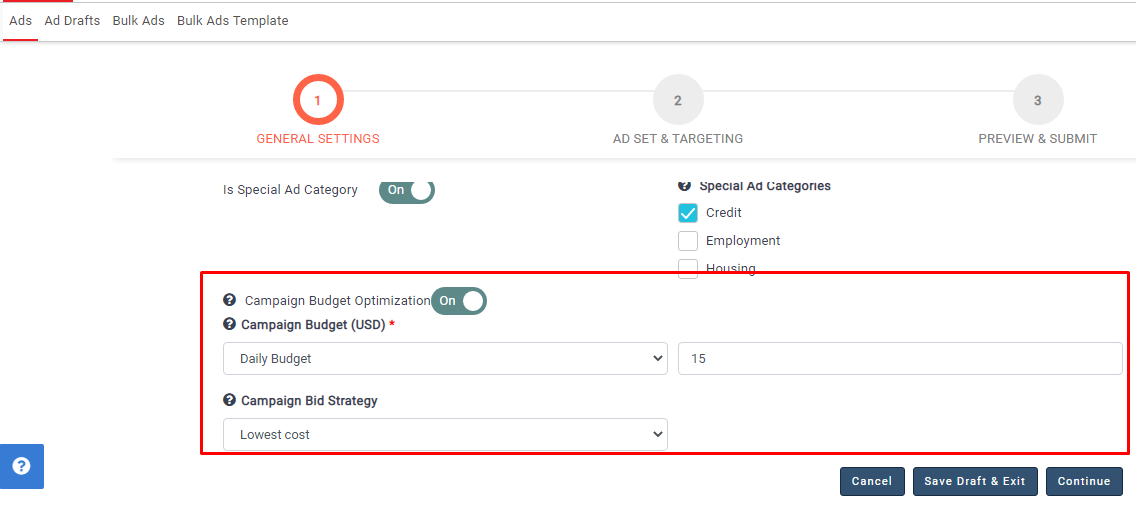Screen dimensions: 1136x510
Task: Click help icon beside Campaign Budget (USD)
Action: click(229, 325)
